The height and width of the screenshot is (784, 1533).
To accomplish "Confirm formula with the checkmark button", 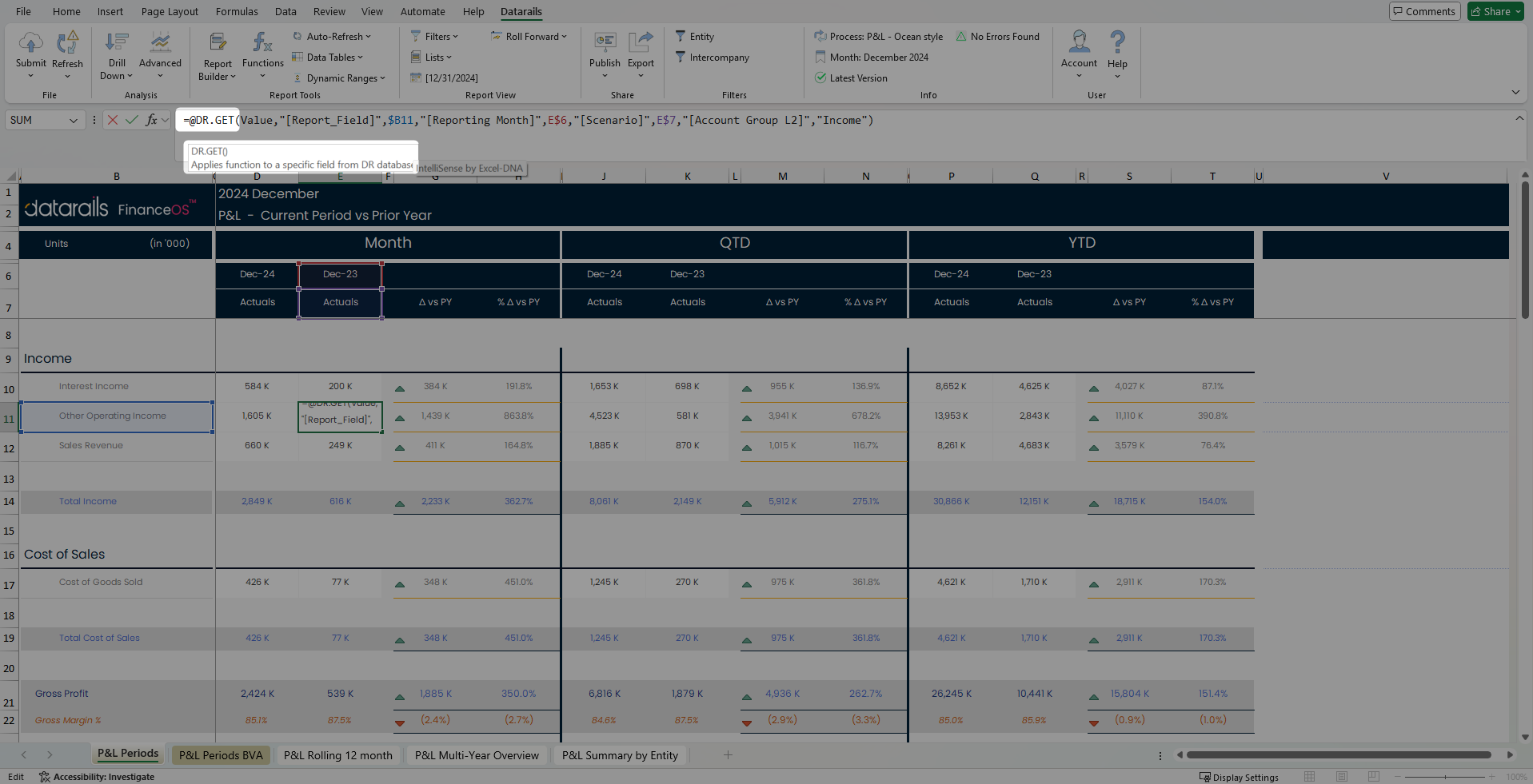I will point(132,120).
